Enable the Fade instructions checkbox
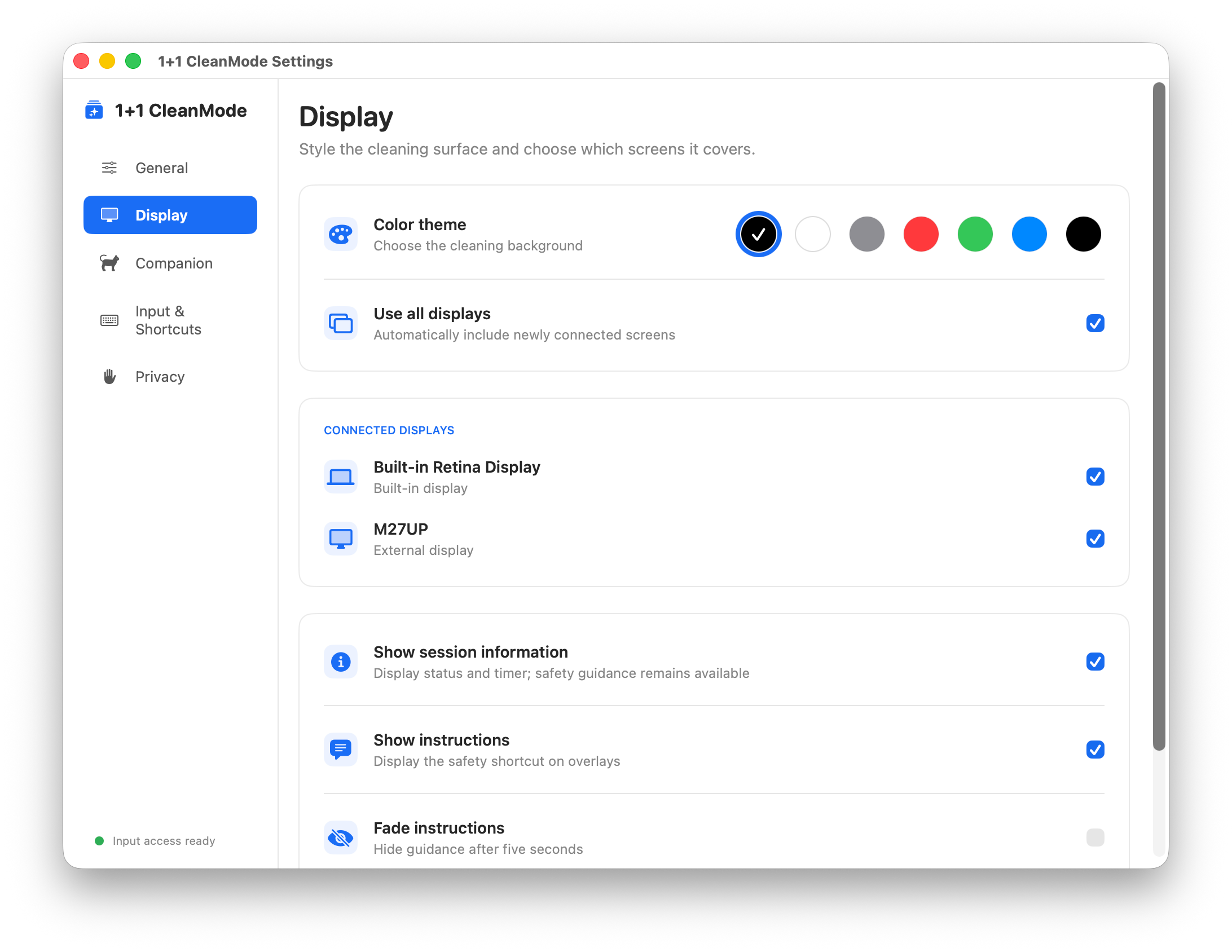This screenshot has height=952, width=1232. pyautogui.click(x=1095, y=838)
